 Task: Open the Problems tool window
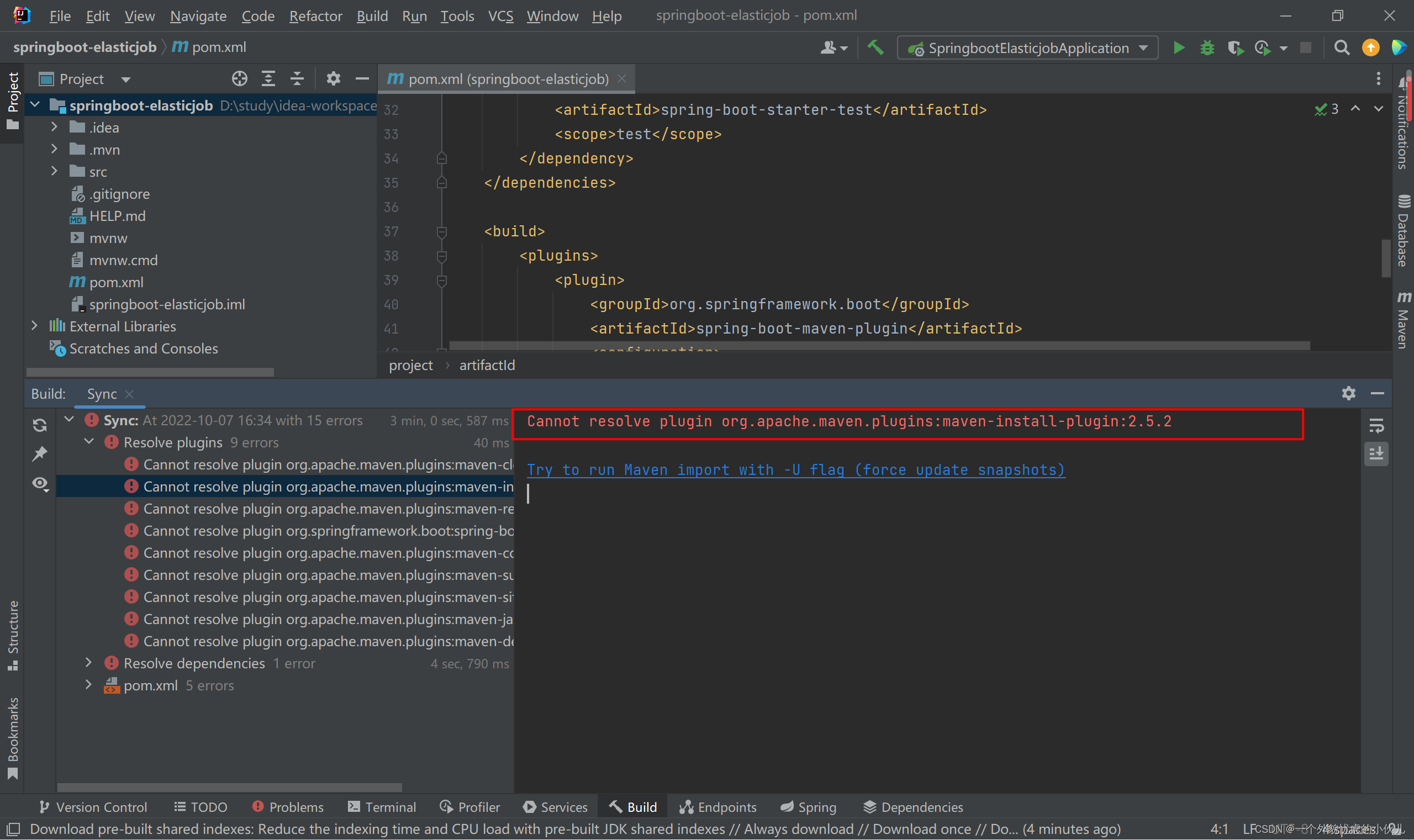point(288,807)
